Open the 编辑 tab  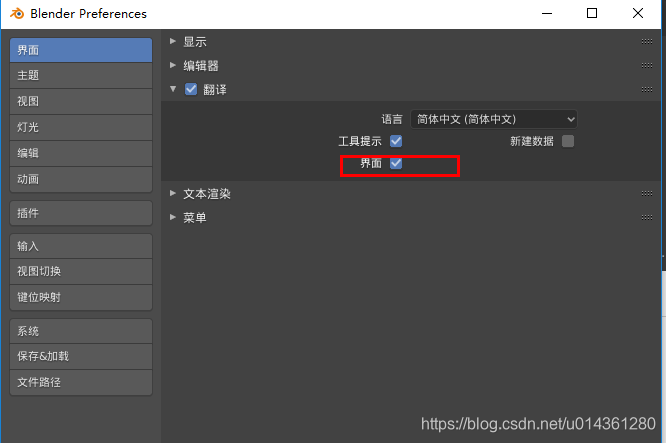[81, 153]
